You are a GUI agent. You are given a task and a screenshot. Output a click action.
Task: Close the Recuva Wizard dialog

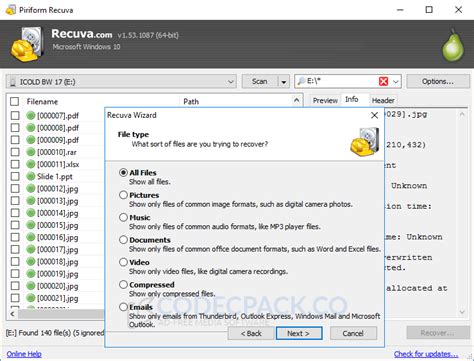[374, 115]
